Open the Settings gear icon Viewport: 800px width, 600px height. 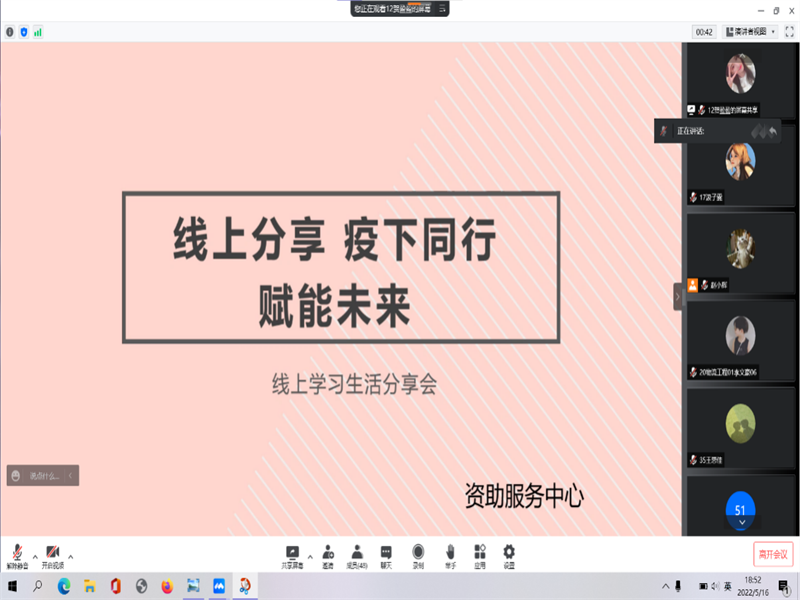pos(509,554)
